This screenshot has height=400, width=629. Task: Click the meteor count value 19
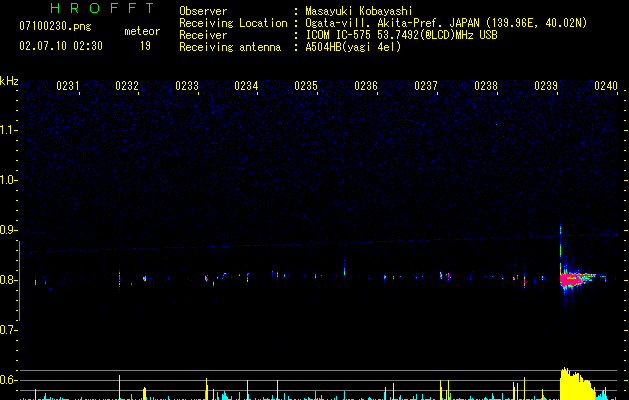click(x=145, y=46)
